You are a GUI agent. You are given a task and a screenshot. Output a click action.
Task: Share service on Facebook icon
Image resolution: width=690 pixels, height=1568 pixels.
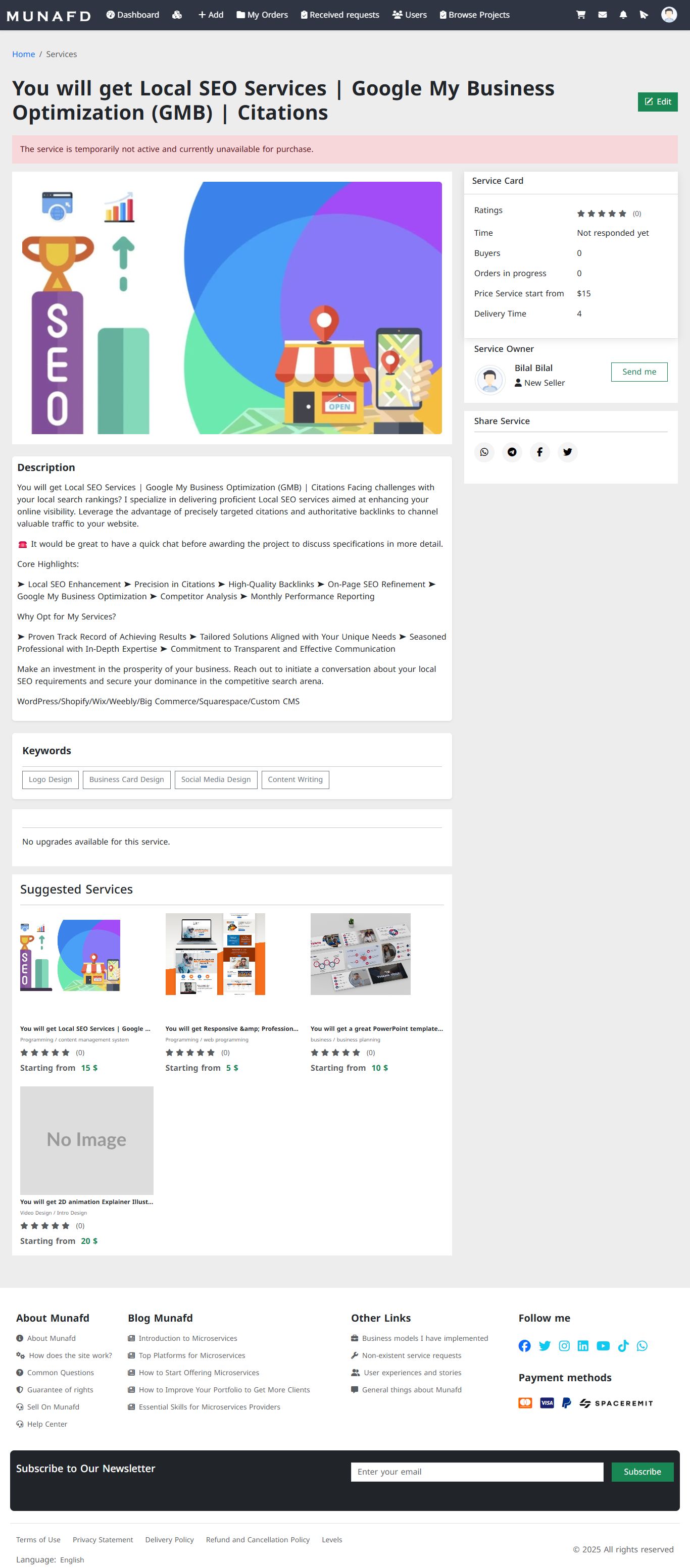click(x=539, y=452)
